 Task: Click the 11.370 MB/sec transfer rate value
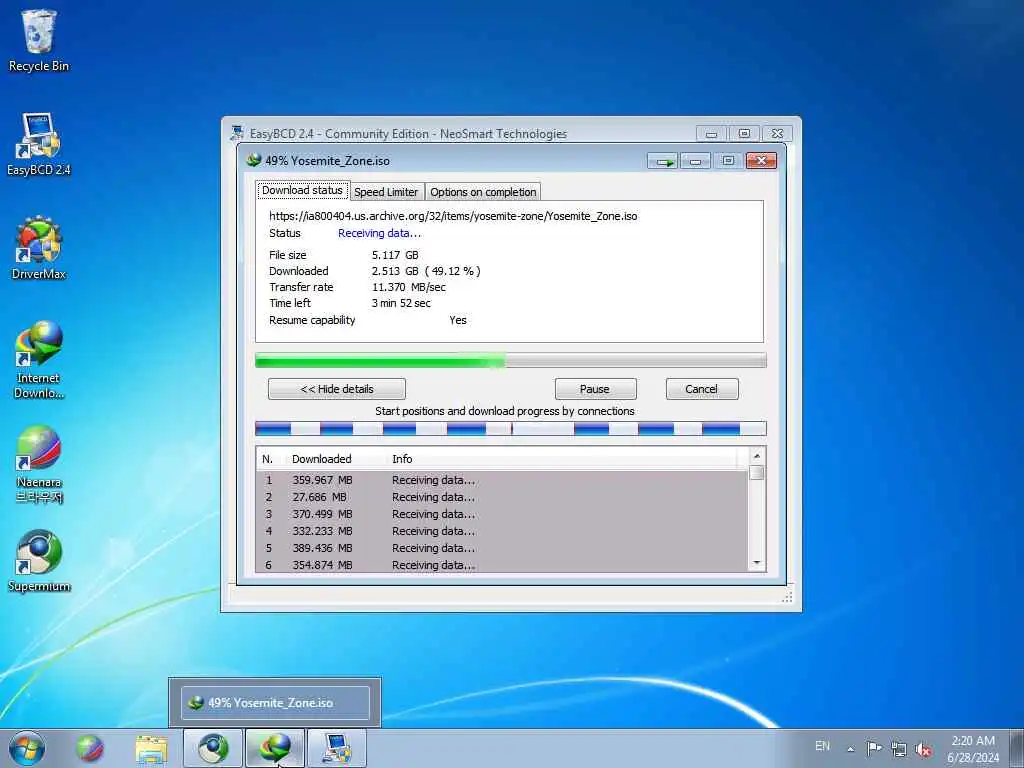(409, 287)
